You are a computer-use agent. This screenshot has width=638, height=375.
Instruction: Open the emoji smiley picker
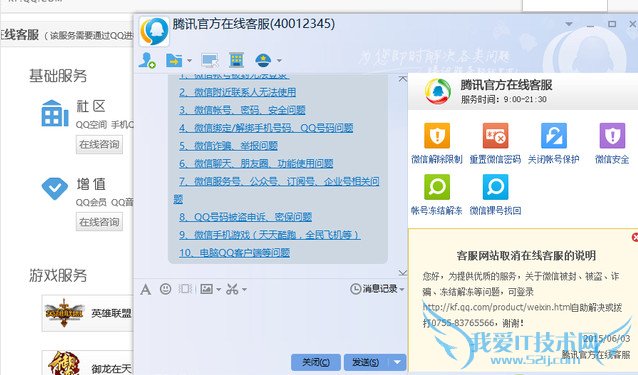point(166,289)
